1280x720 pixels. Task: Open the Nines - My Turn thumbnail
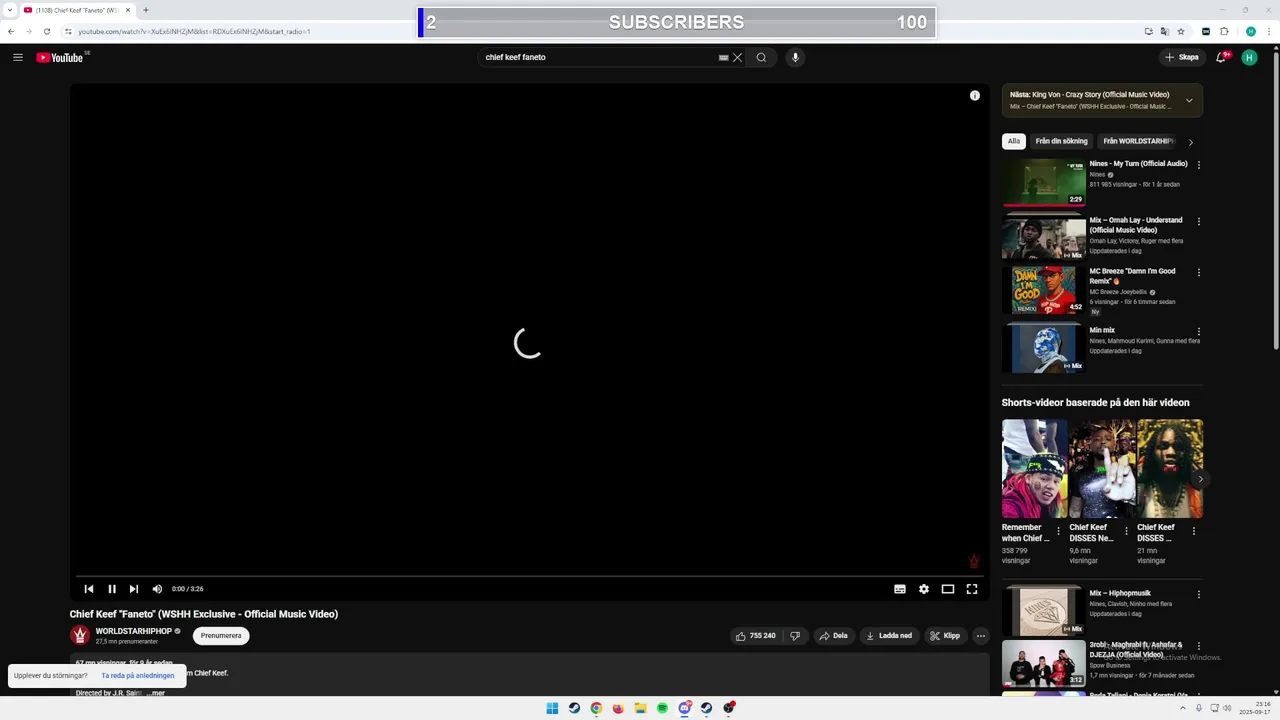pos(1044,182)
